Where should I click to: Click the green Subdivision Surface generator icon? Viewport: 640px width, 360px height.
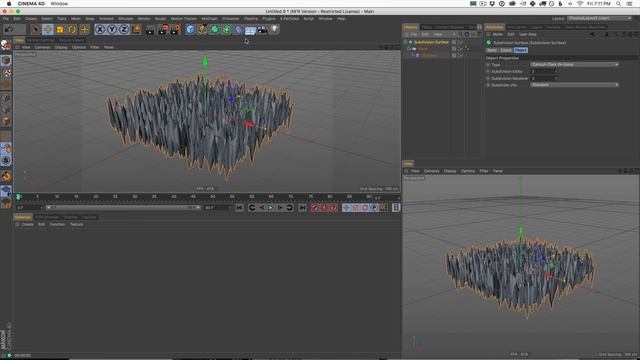(214, 29)
